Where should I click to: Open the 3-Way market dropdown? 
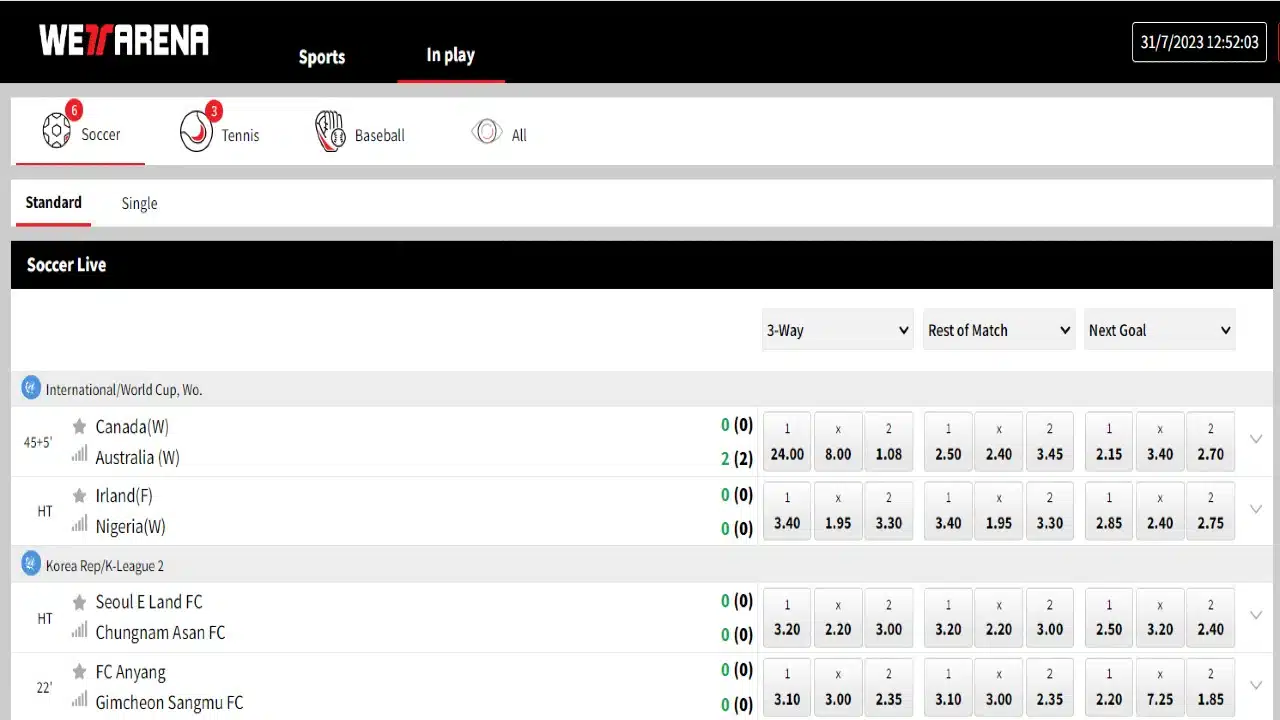[x=837, y=330]
